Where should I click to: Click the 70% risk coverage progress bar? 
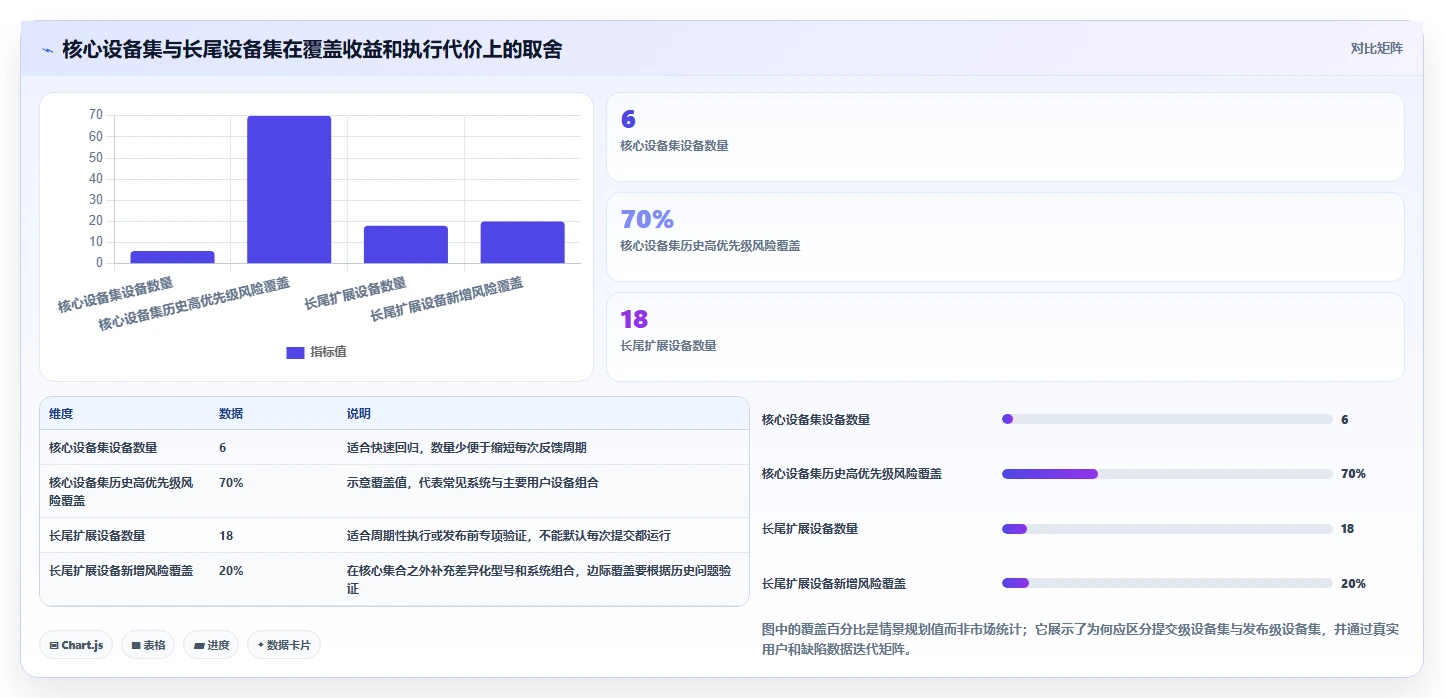point(1167,473)
